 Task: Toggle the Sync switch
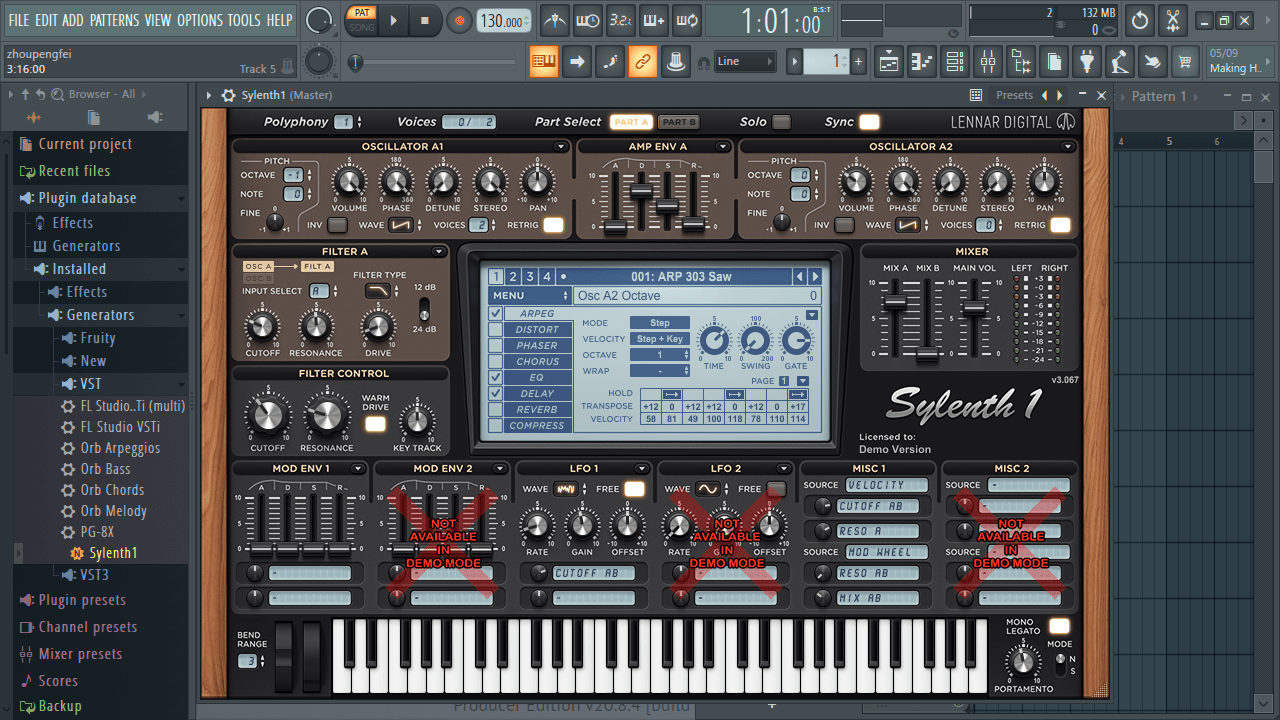point(870,122)
